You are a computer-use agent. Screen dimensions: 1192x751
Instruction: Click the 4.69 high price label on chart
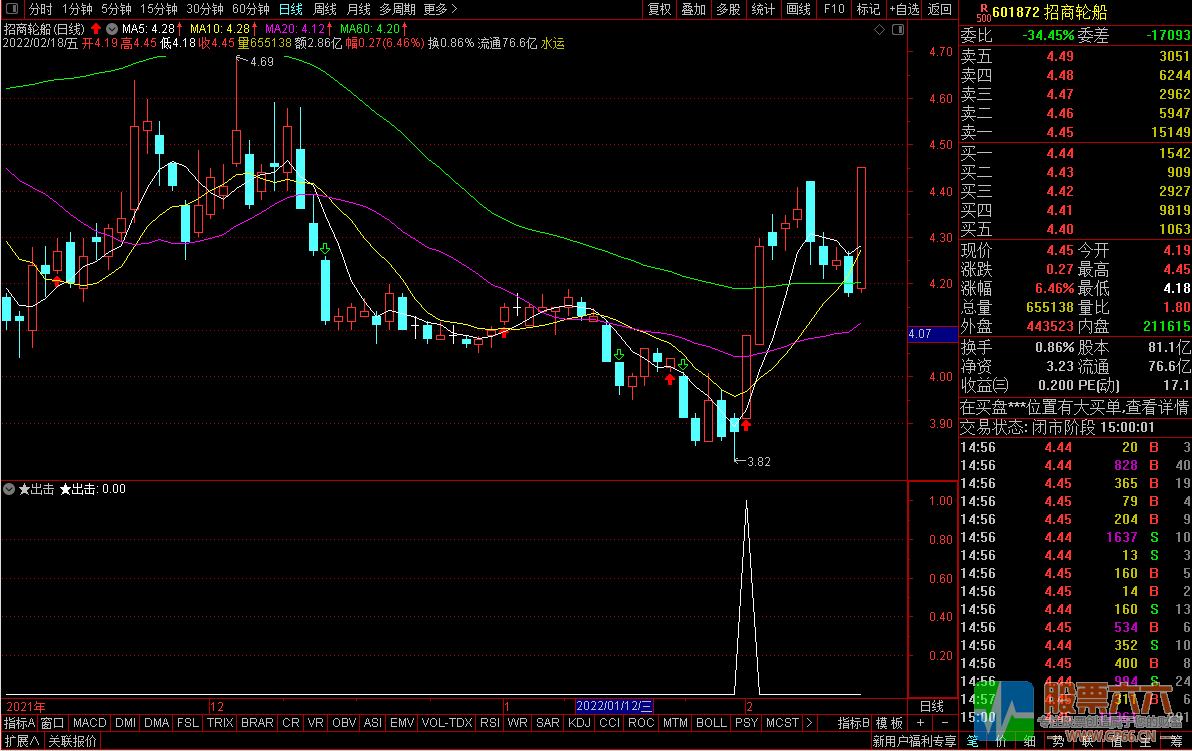[262, 62]
